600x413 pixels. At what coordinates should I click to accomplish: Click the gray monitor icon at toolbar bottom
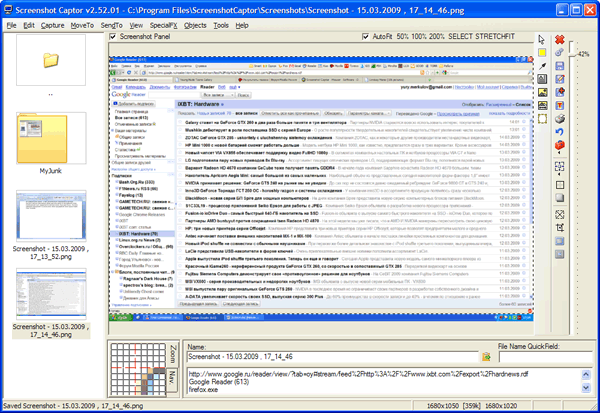pos(559,254)
